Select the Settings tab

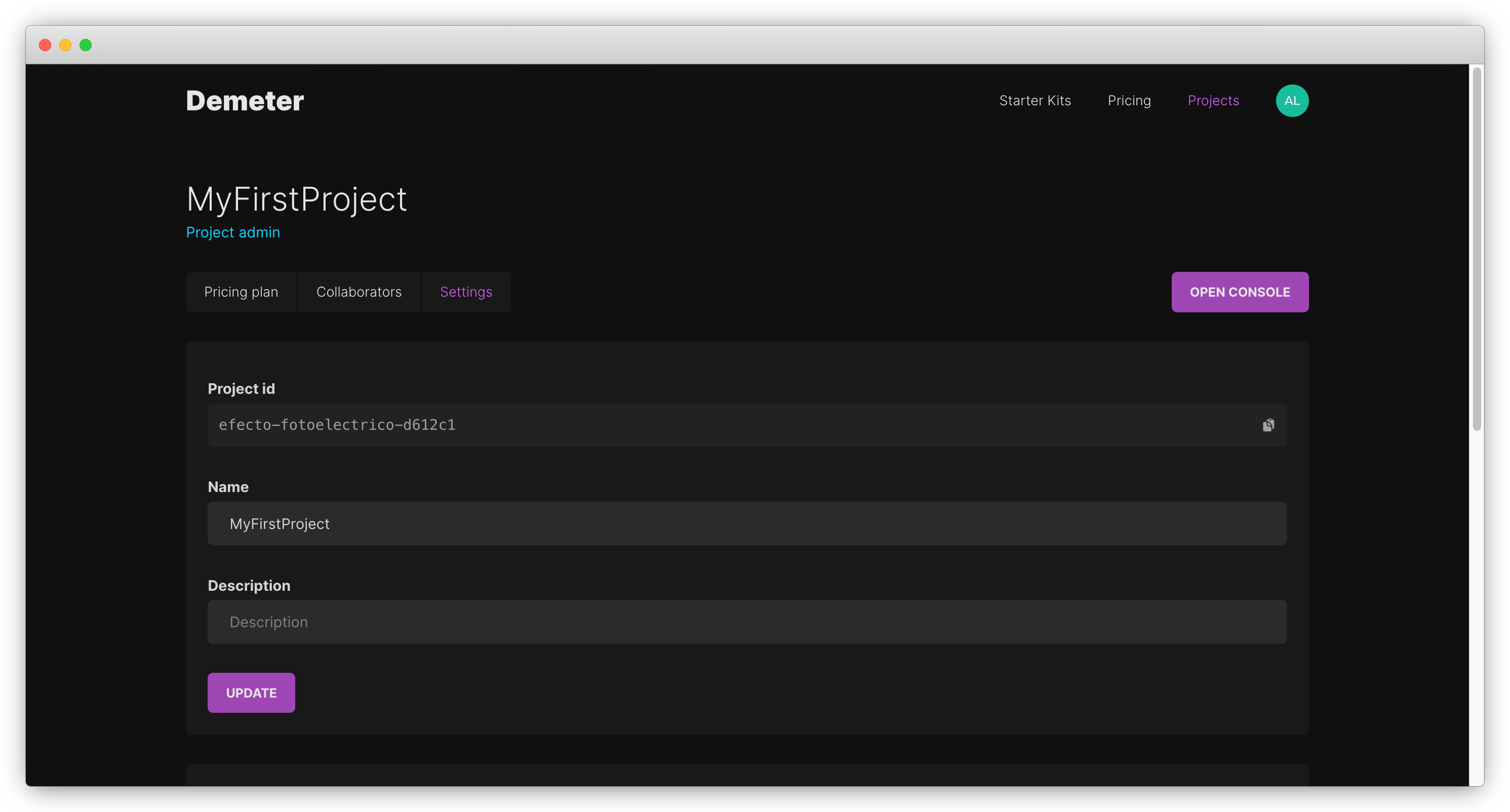(466, 292)
